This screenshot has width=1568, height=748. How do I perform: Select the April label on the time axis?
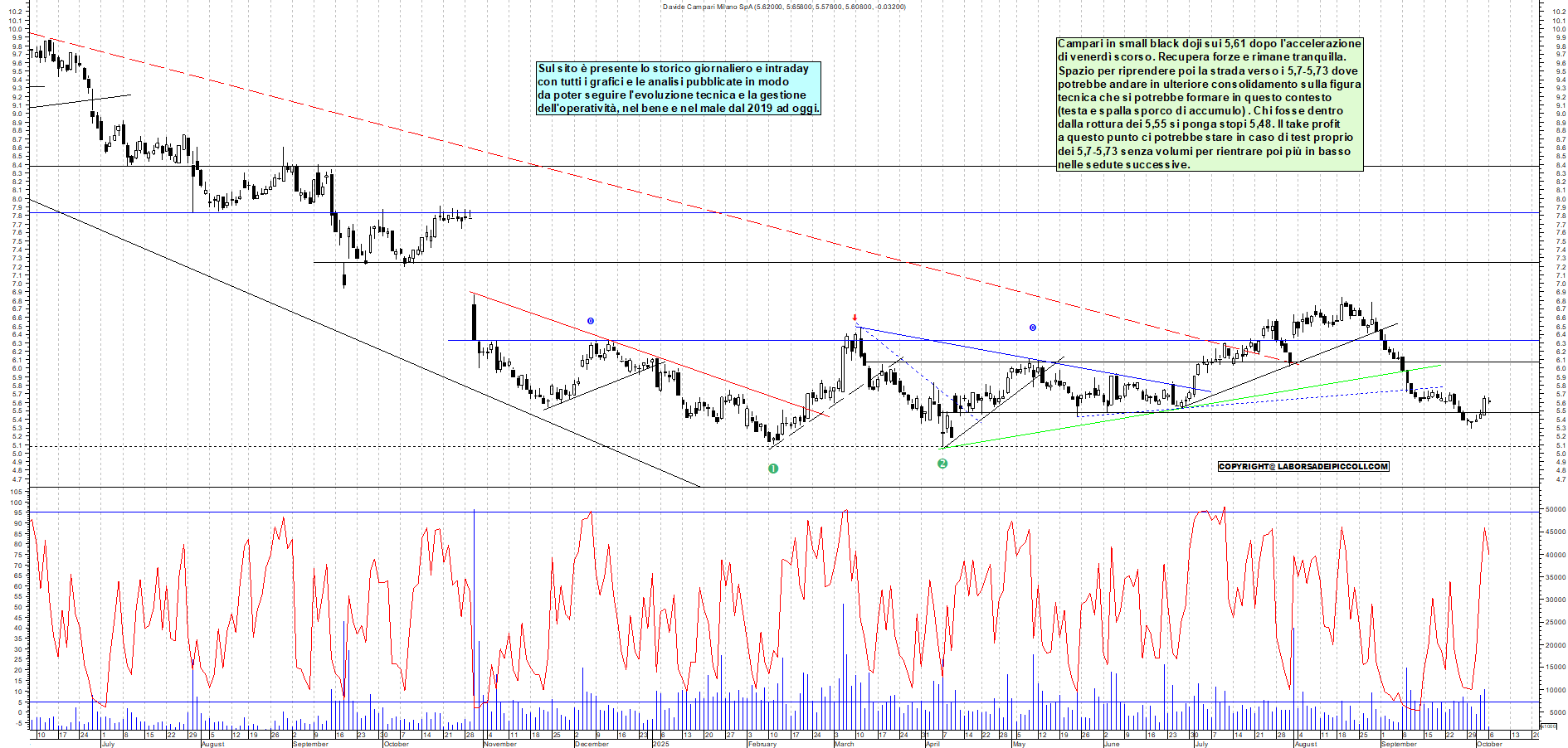(x=933, y=744)
